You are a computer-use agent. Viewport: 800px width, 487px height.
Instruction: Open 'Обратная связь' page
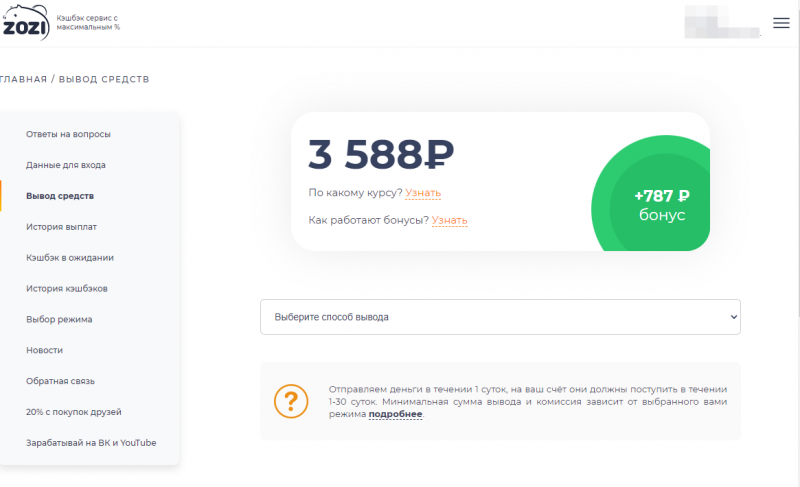(60, 381)
